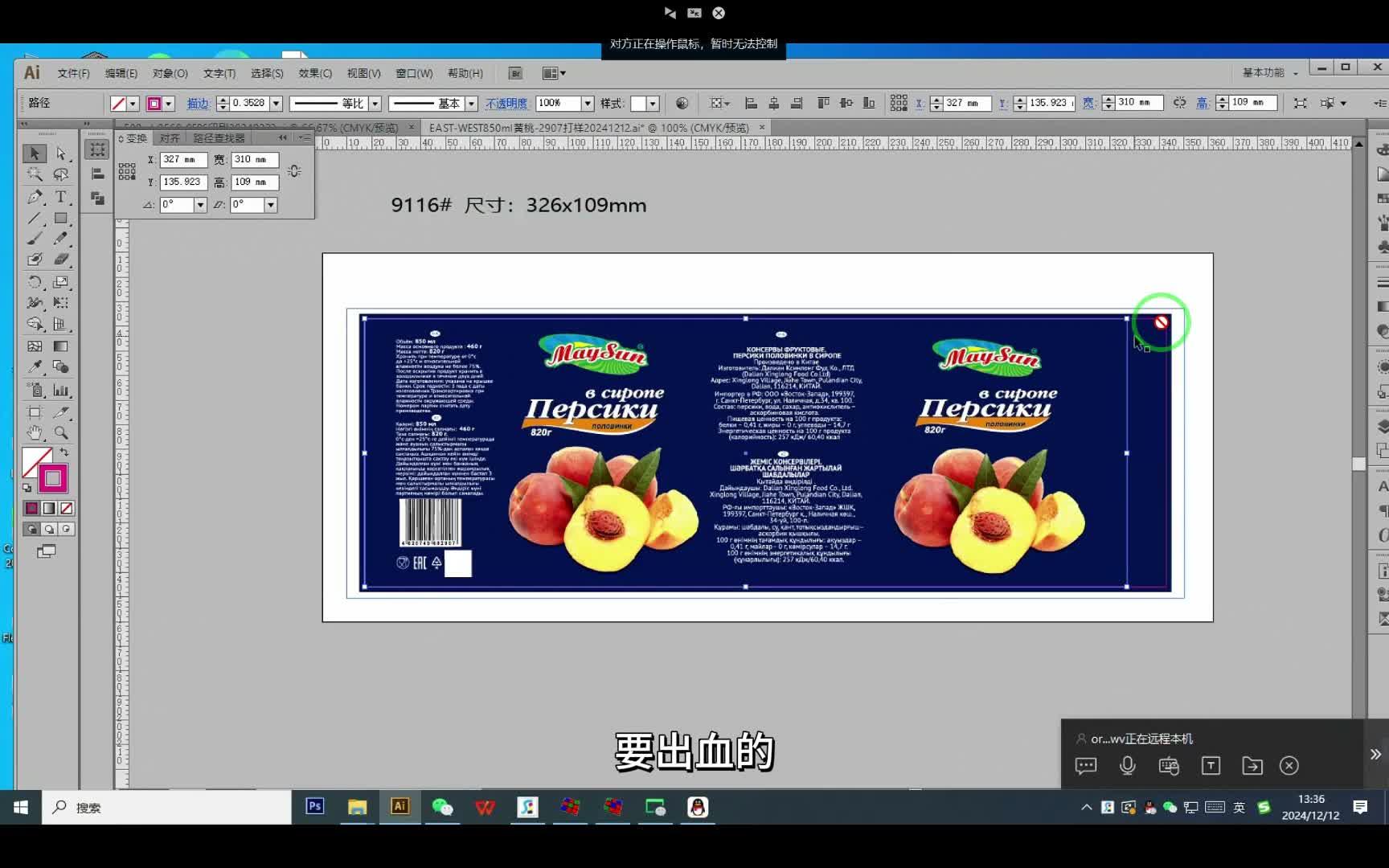Open the Windows Start button
This screenshot has height=868, width=1389.
pos(21,807)
